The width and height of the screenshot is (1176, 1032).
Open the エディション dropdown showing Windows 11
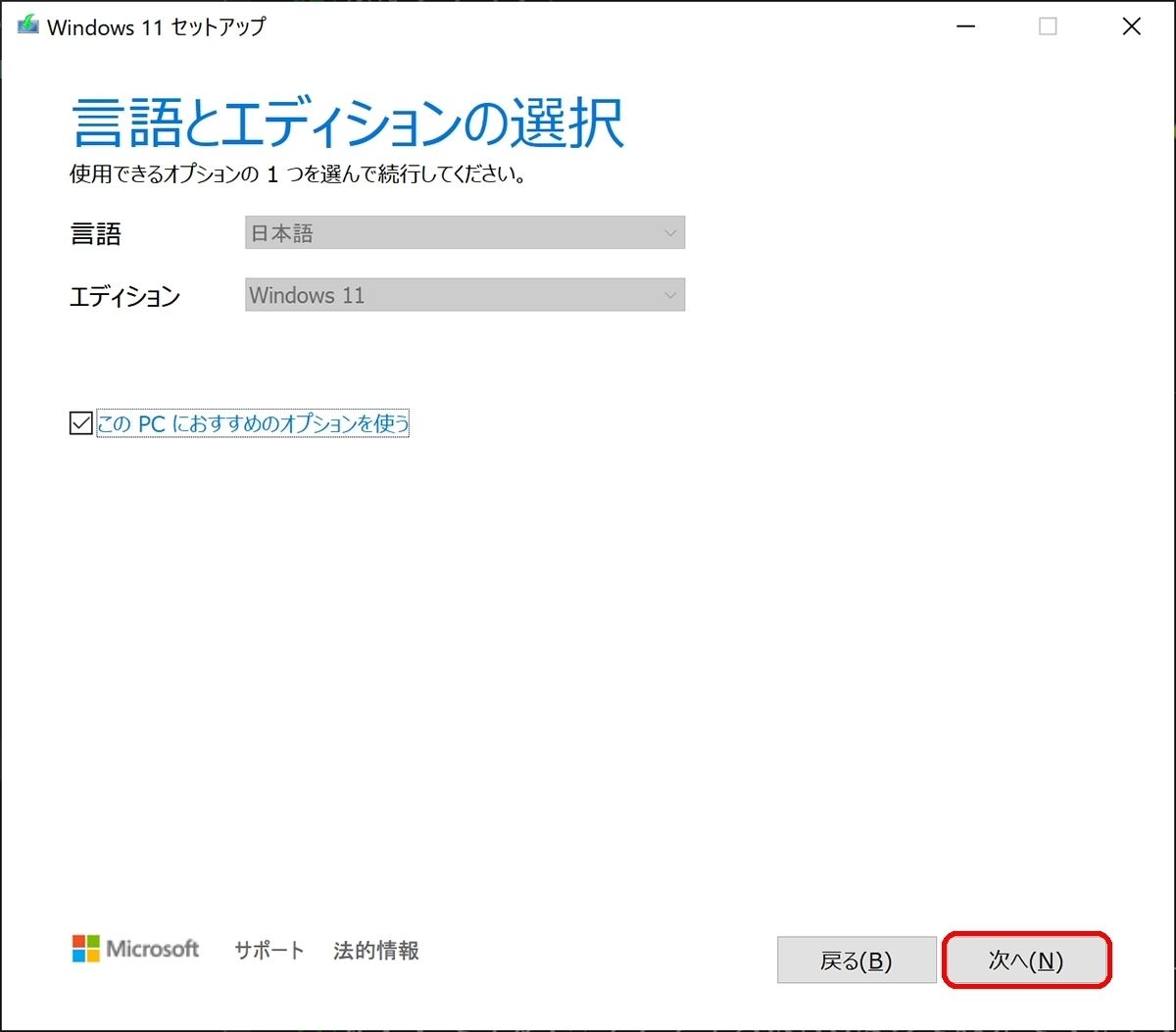coord(465,295)
